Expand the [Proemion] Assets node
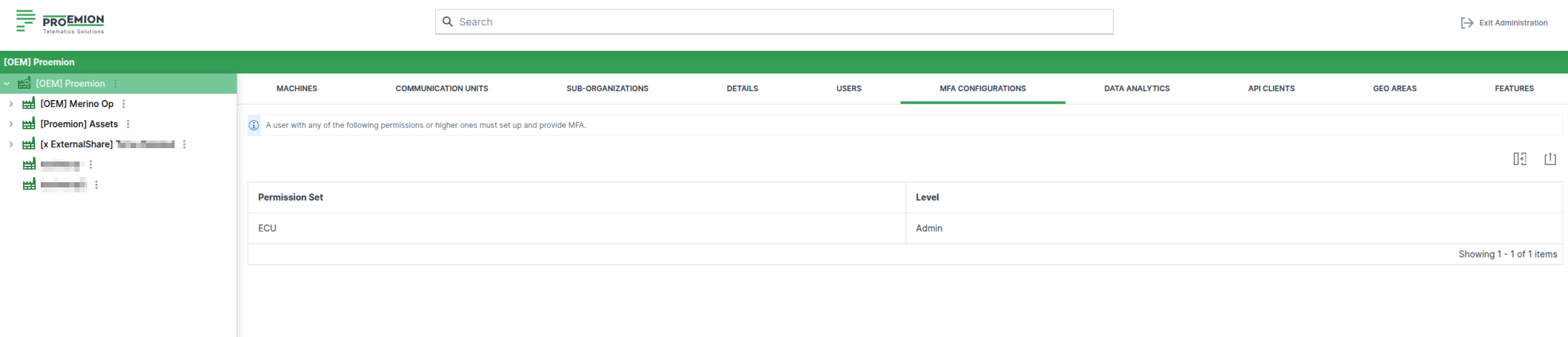The height and width of the screenshot is (337, 1568). 11,124
